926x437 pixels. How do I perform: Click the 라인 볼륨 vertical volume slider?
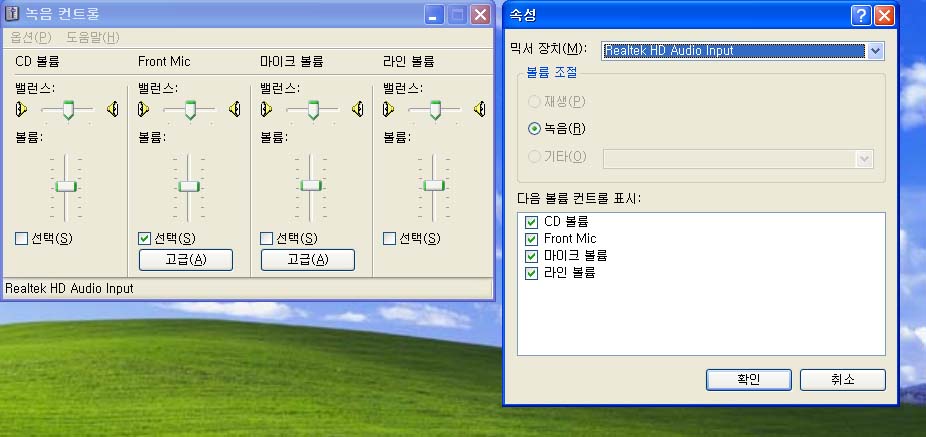433,185
